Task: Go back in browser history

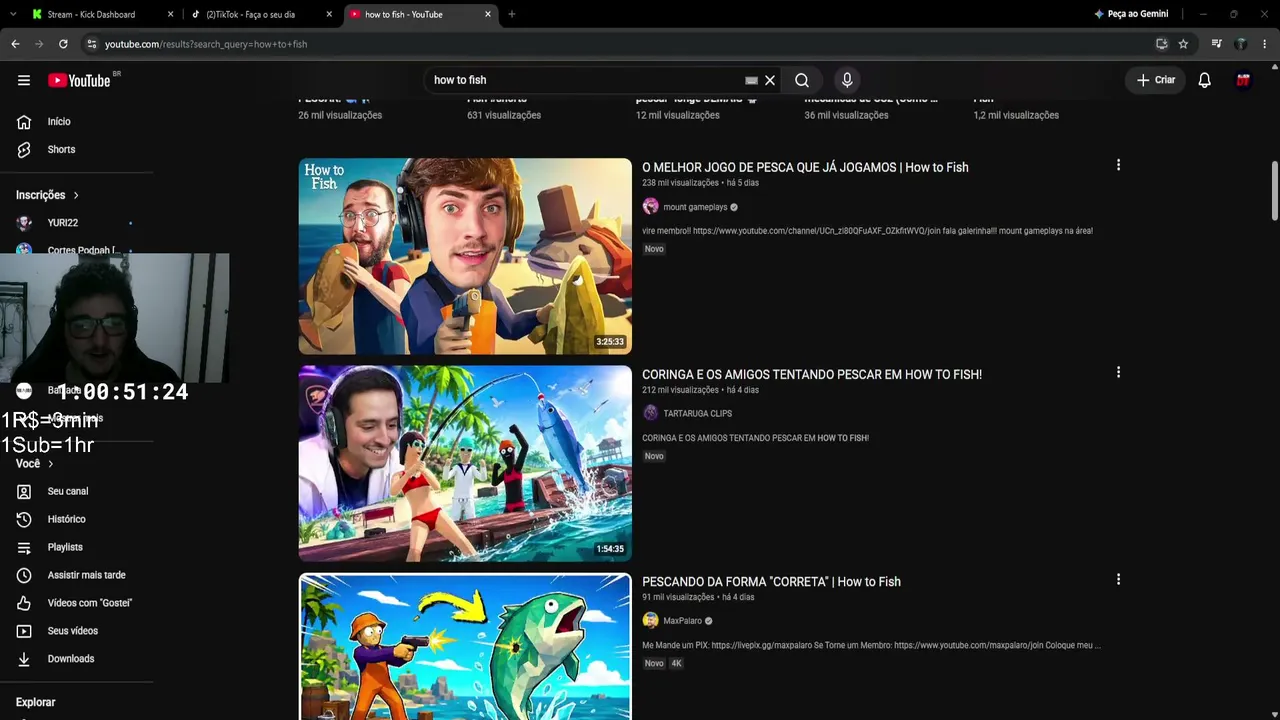Action: click(x=15, y=44)
